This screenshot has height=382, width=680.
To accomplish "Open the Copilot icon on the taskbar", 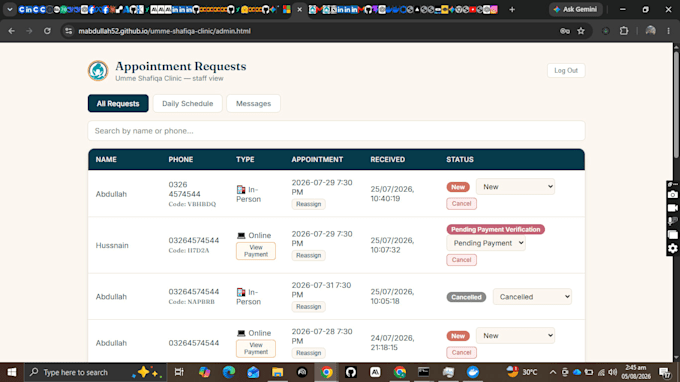I will point(204,372).
